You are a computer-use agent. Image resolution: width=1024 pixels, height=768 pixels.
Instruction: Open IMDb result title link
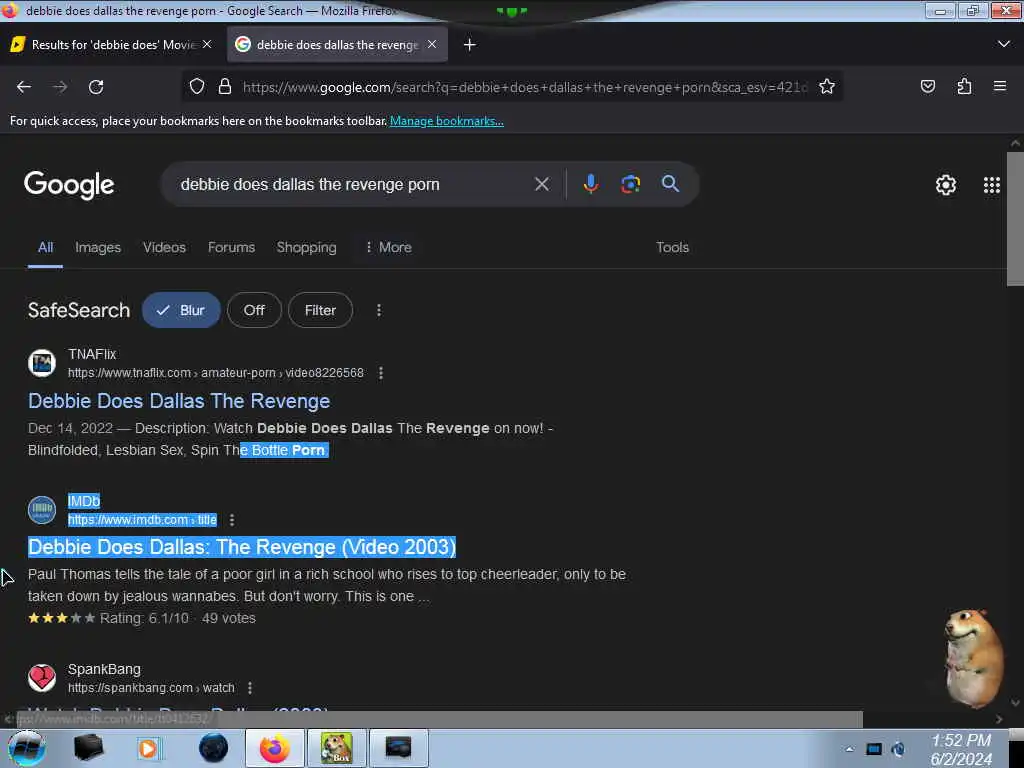(242, 547)
